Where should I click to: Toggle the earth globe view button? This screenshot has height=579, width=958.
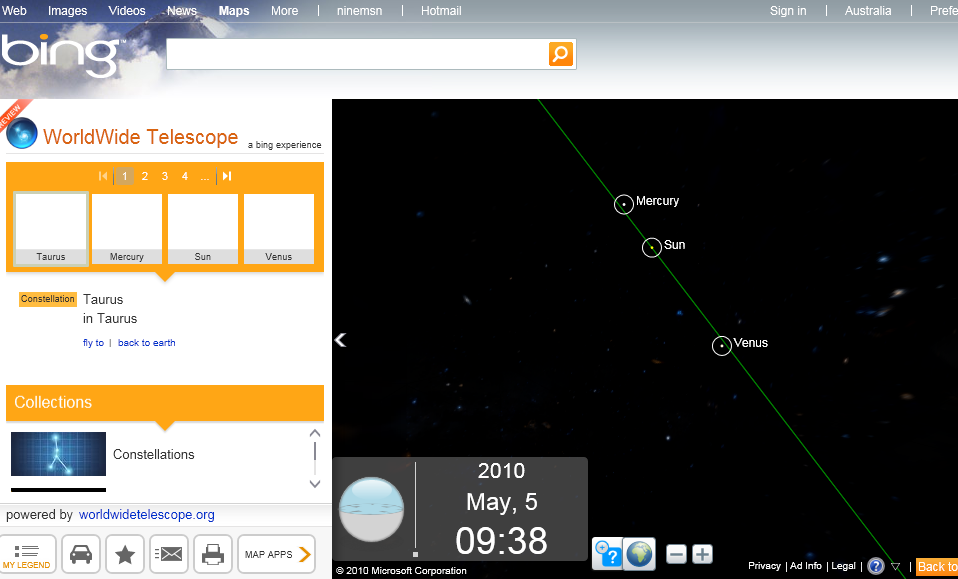[640, 553]
